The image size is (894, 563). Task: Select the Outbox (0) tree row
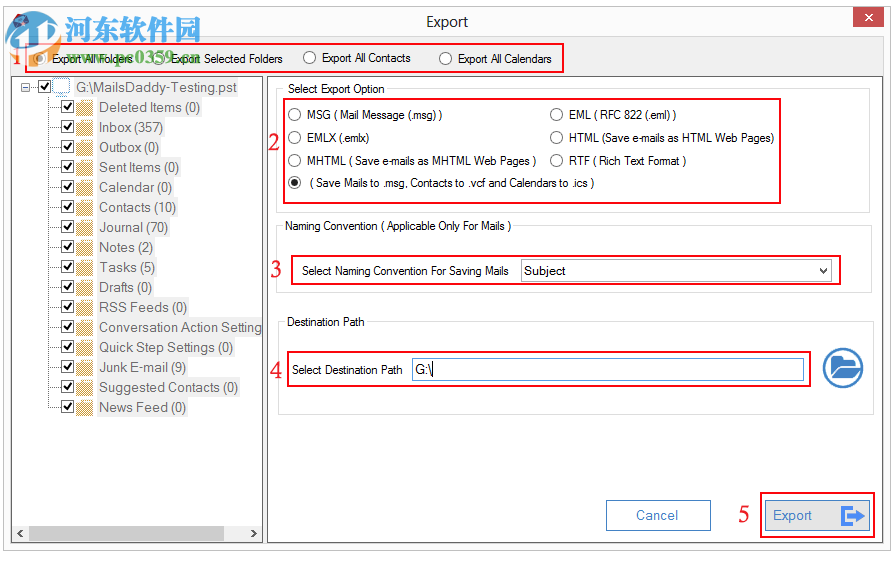coord(129,147)
